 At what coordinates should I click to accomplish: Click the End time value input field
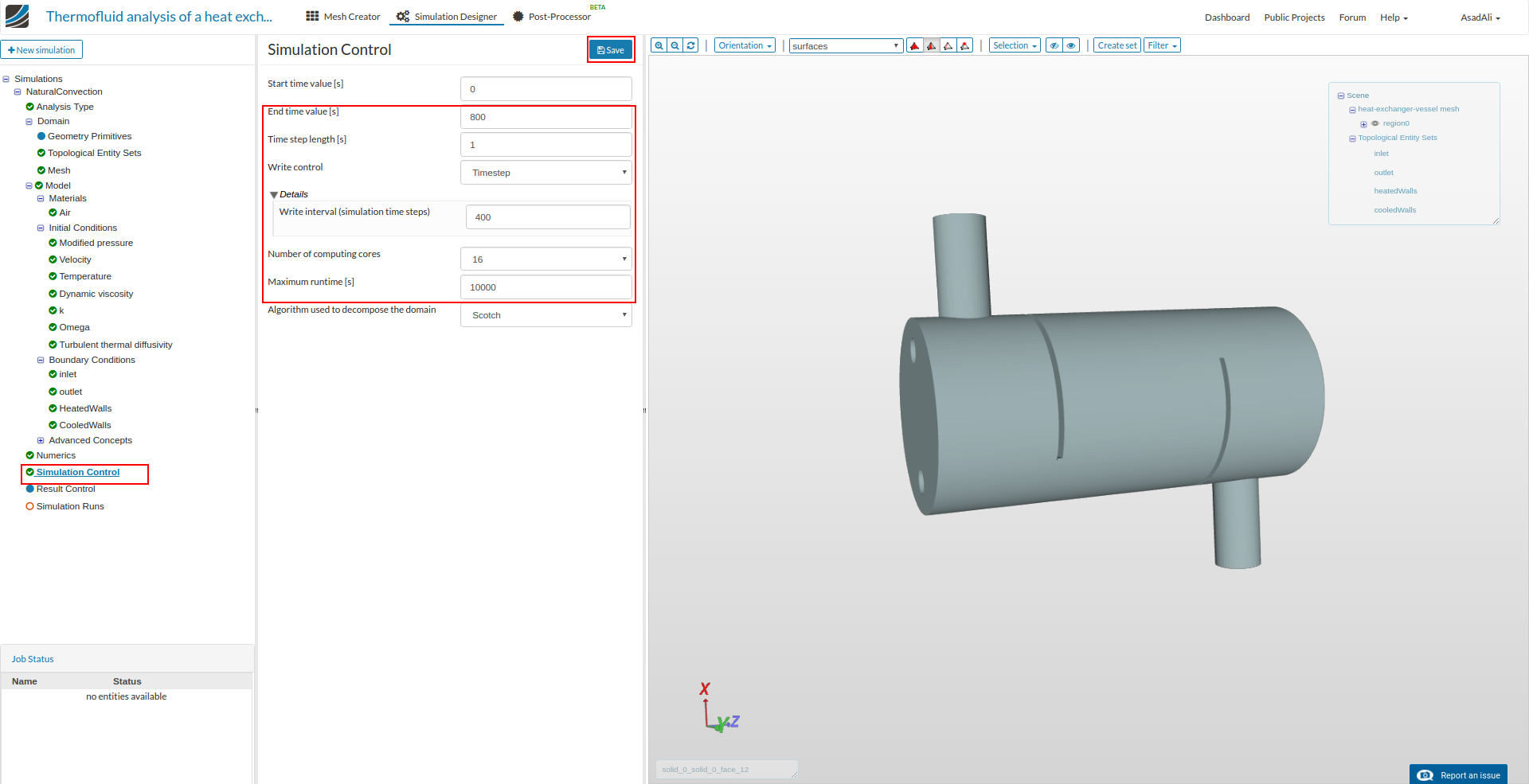(x=546, y=117)
